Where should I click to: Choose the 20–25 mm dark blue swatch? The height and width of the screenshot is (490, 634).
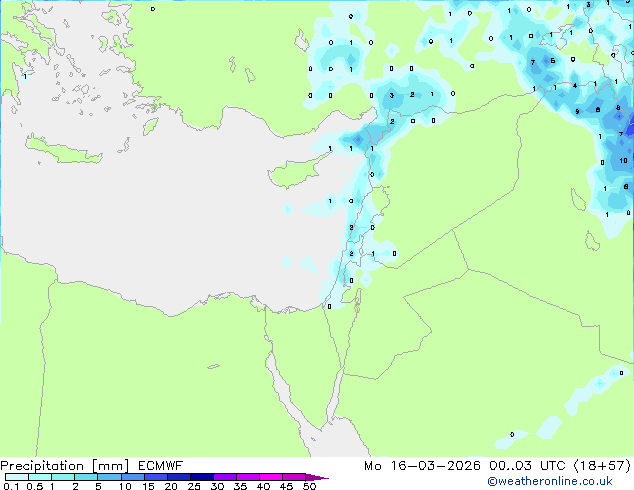click(178, 477)
